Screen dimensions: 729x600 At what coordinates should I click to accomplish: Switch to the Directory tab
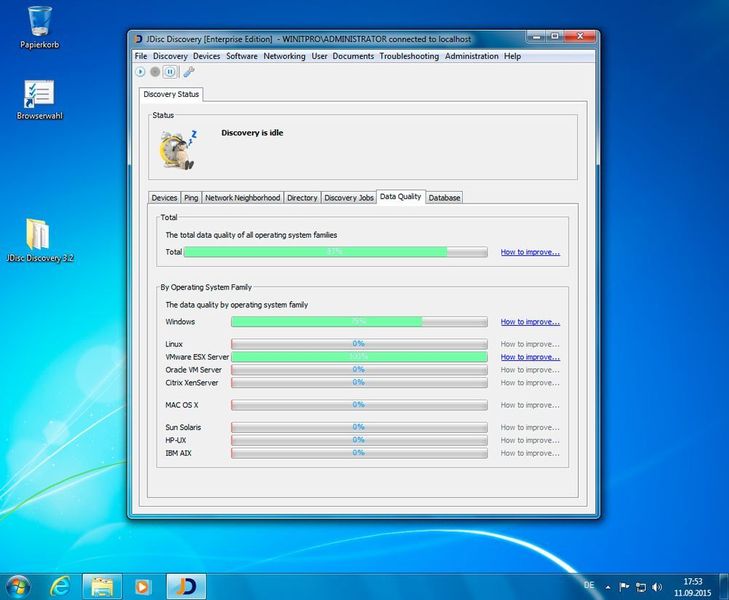coord(302,198)
